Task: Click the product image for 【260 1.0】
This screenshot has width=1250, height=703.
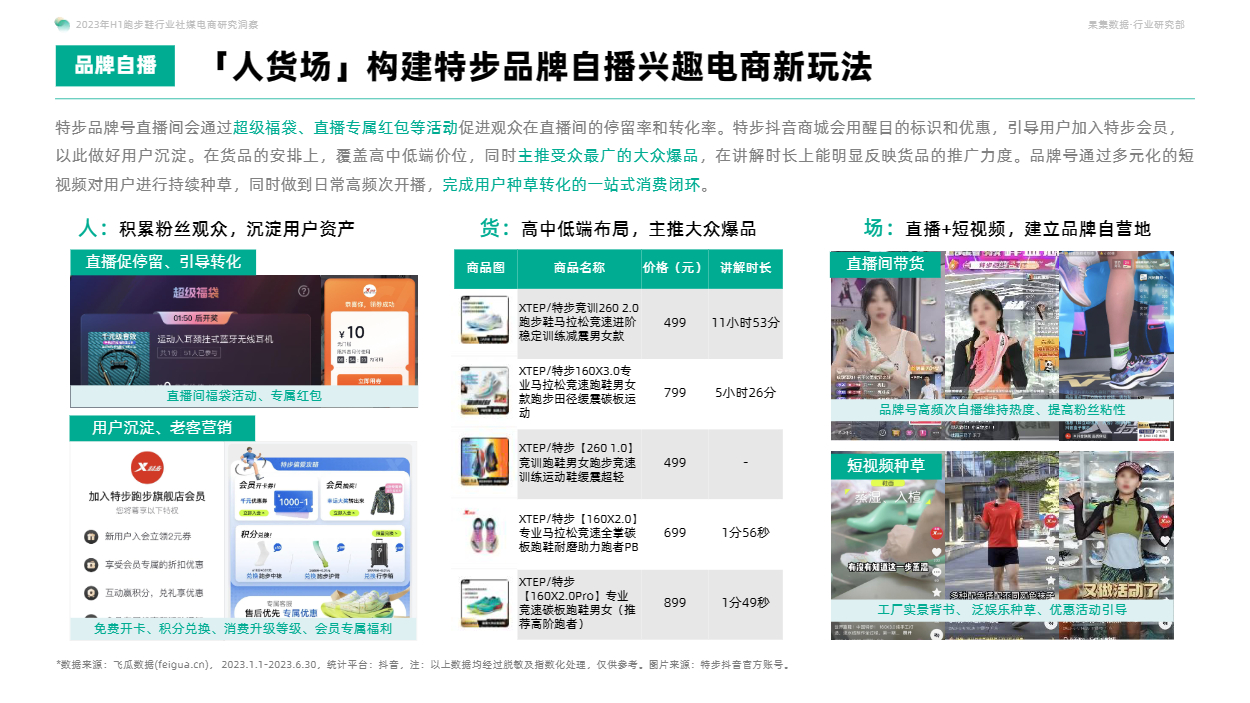Action: (x=485, y=462)
